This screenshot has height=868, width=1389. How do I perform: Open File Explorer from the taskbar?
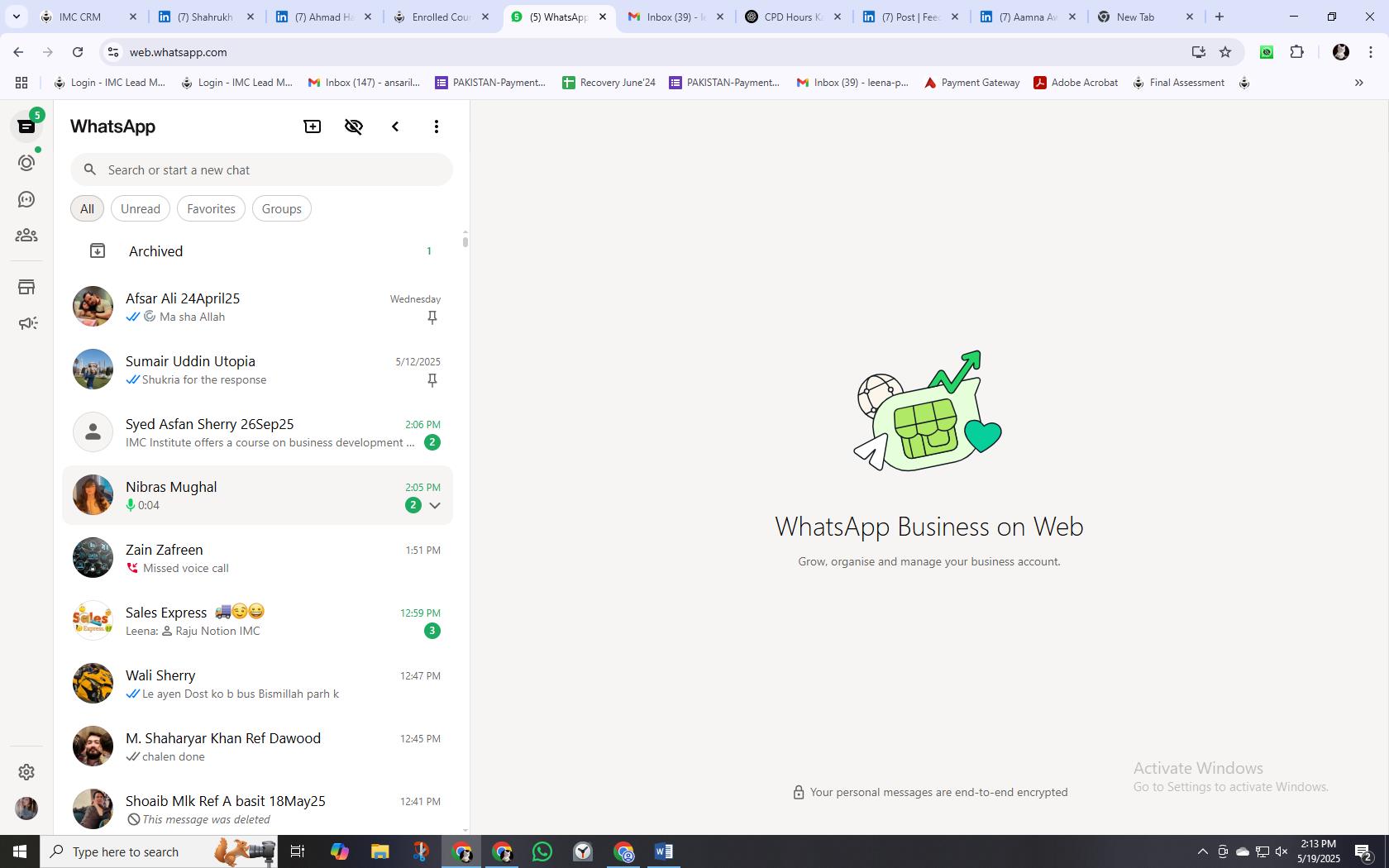(379, 851)
